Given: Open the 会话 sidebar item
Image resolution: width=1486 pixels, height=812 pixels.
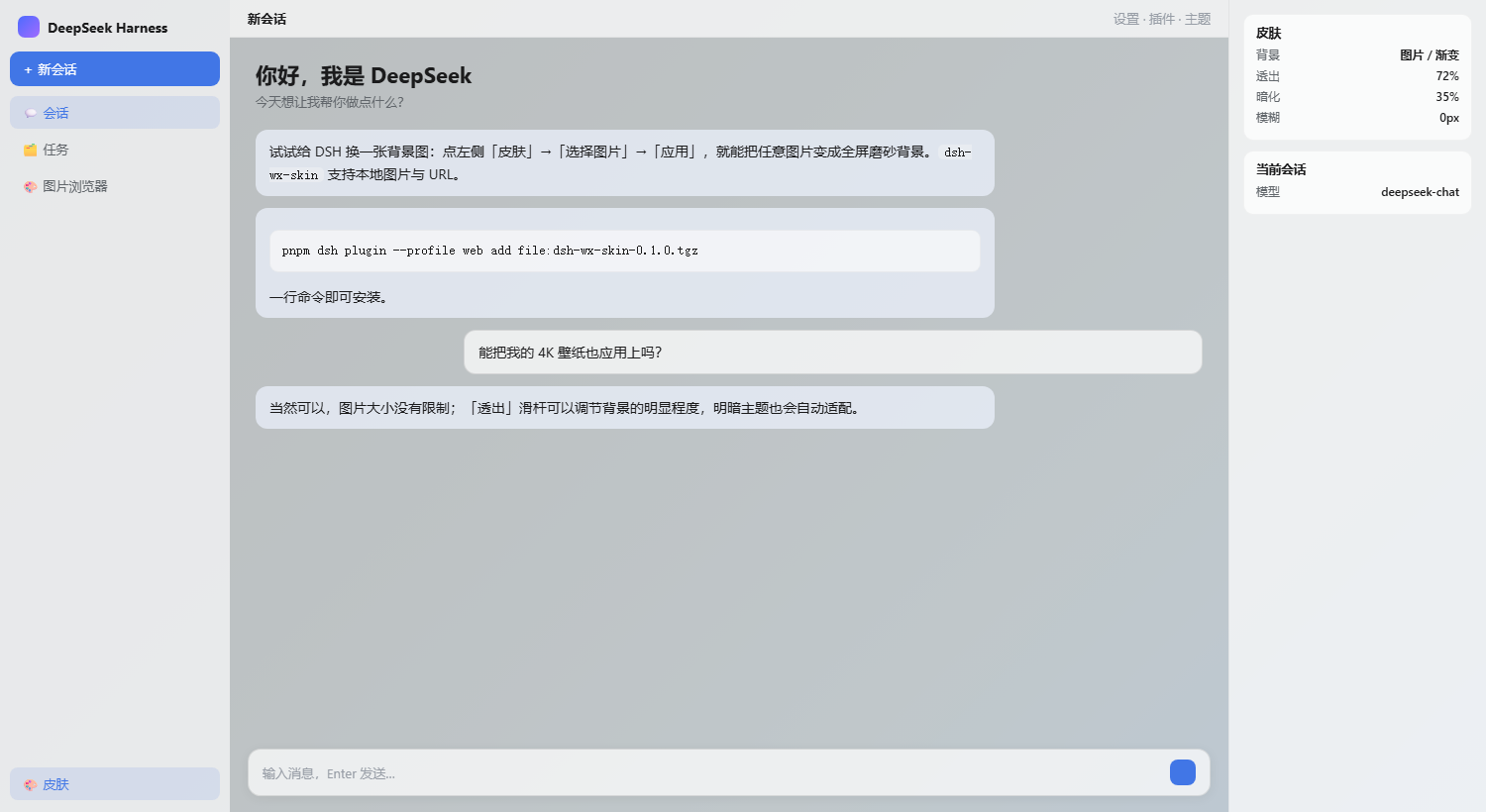Looking at the screenshot, I should tap(115, 113).
